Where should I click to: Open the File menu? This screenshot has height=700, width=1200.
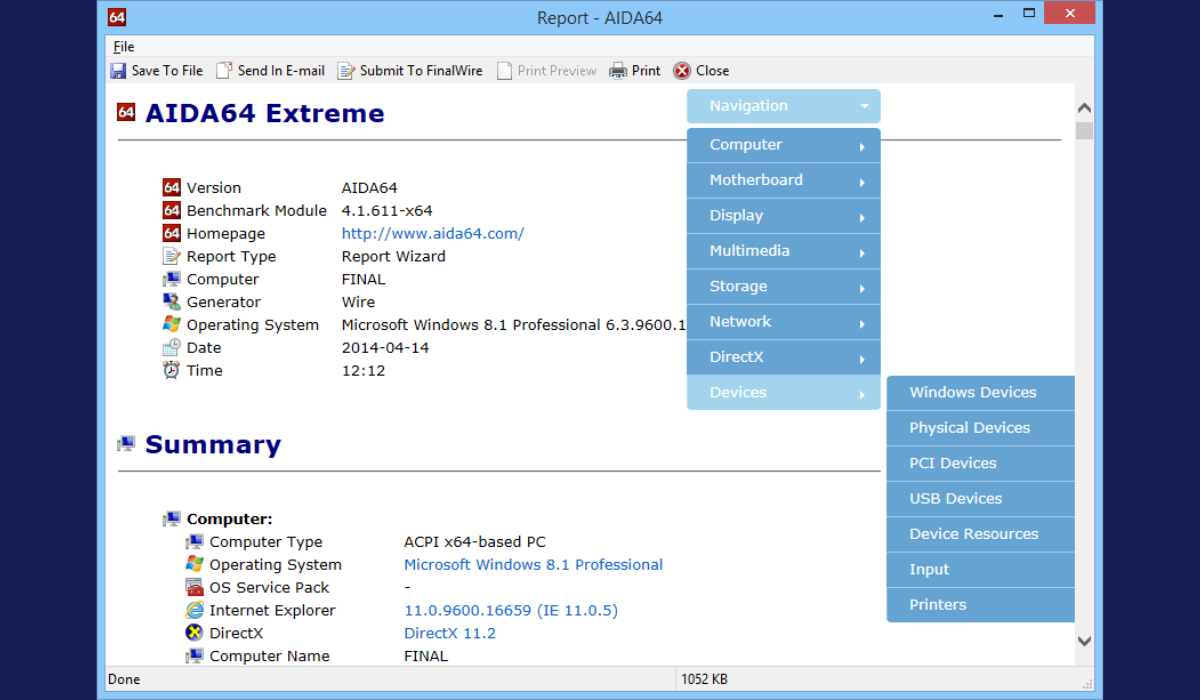pyautogui.click(x=123, y=46)
